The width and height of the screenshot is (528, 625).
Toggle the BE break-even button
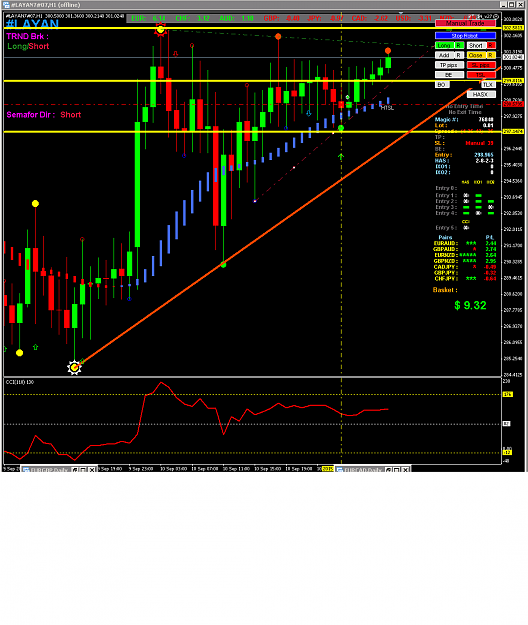point(449,75)
